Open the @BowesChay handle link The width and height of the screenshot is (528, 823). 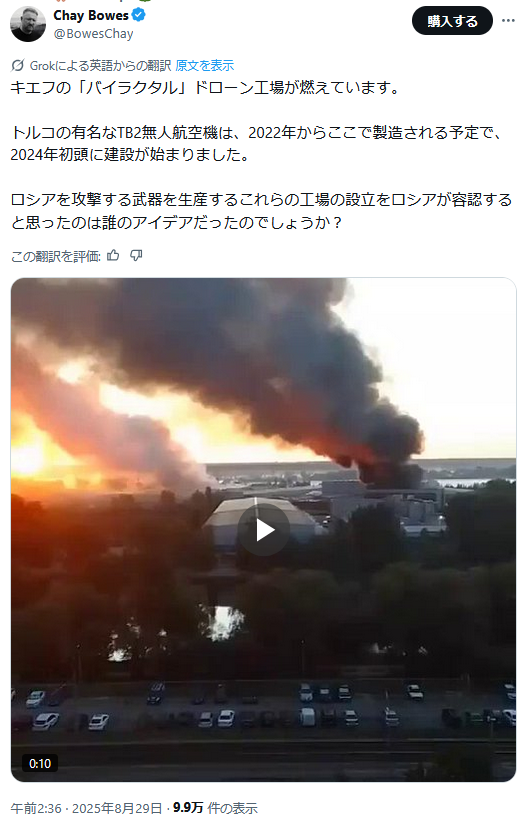pos(93,34)
